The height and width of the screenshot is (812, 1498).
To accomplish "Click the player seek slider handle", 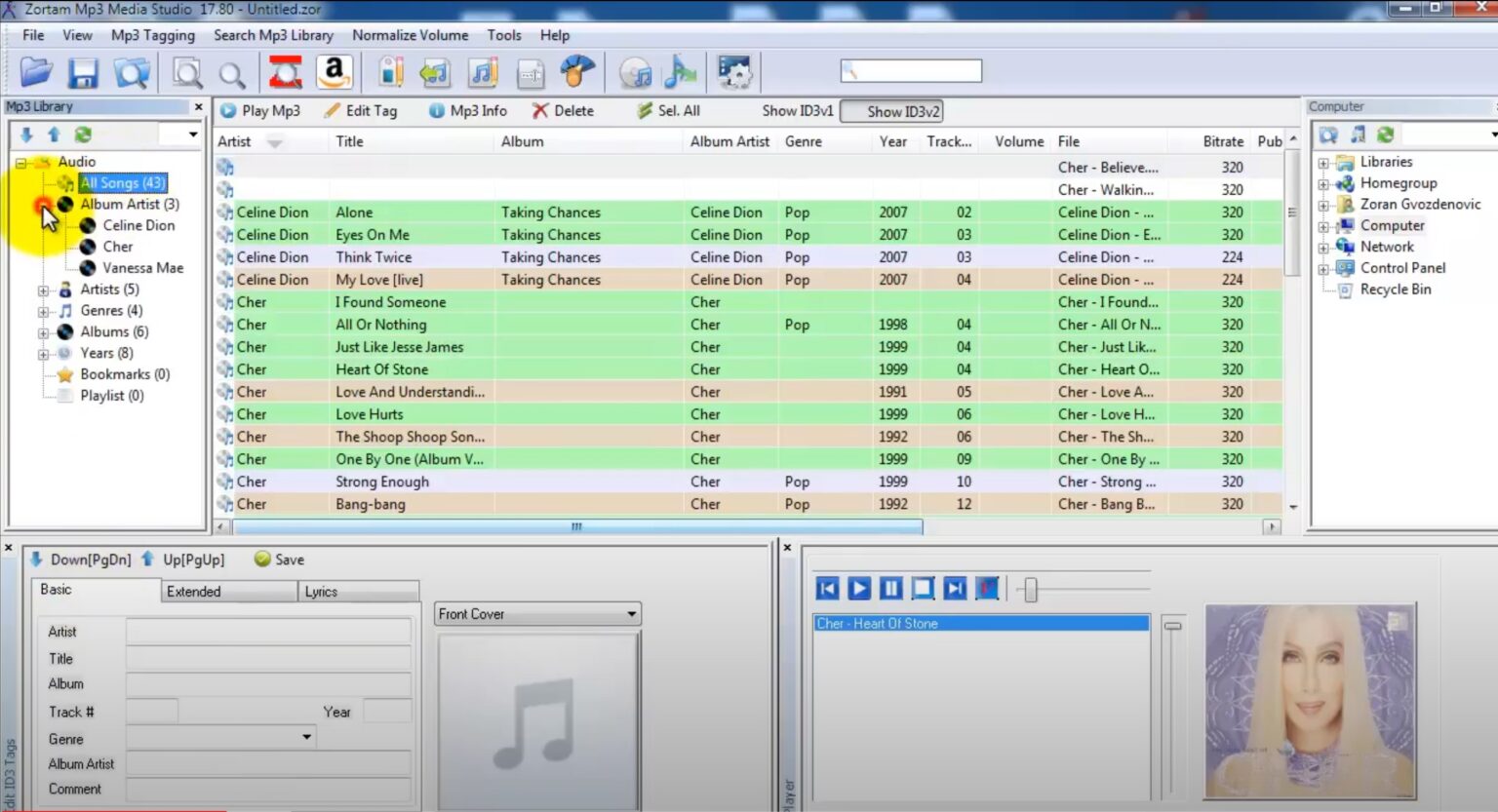I will 1030,590.
